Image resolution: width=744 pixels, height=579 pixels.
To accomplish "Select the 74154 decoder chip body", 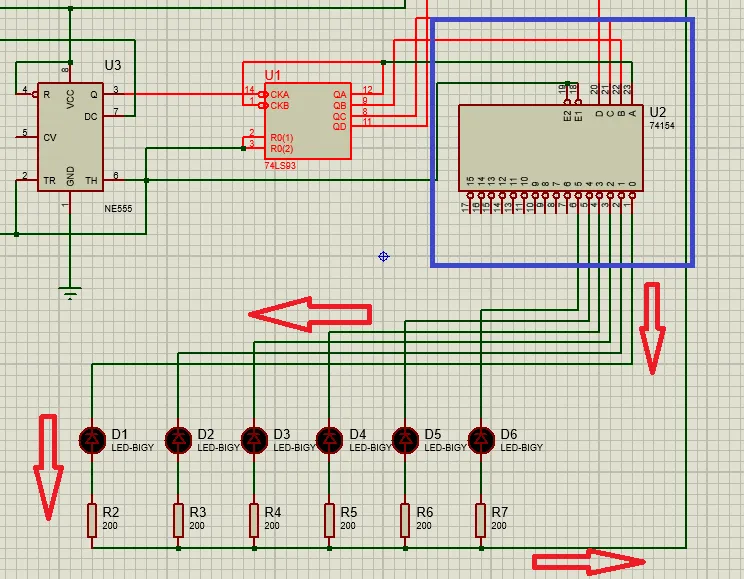I will 551,148.
